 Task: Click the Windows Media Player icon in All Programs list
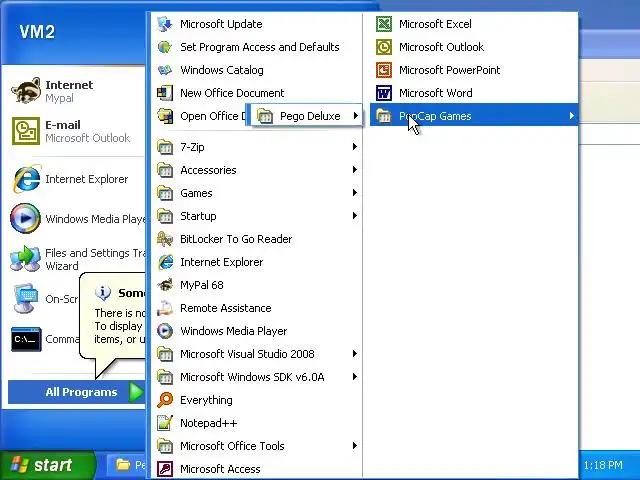click(165, 331)
